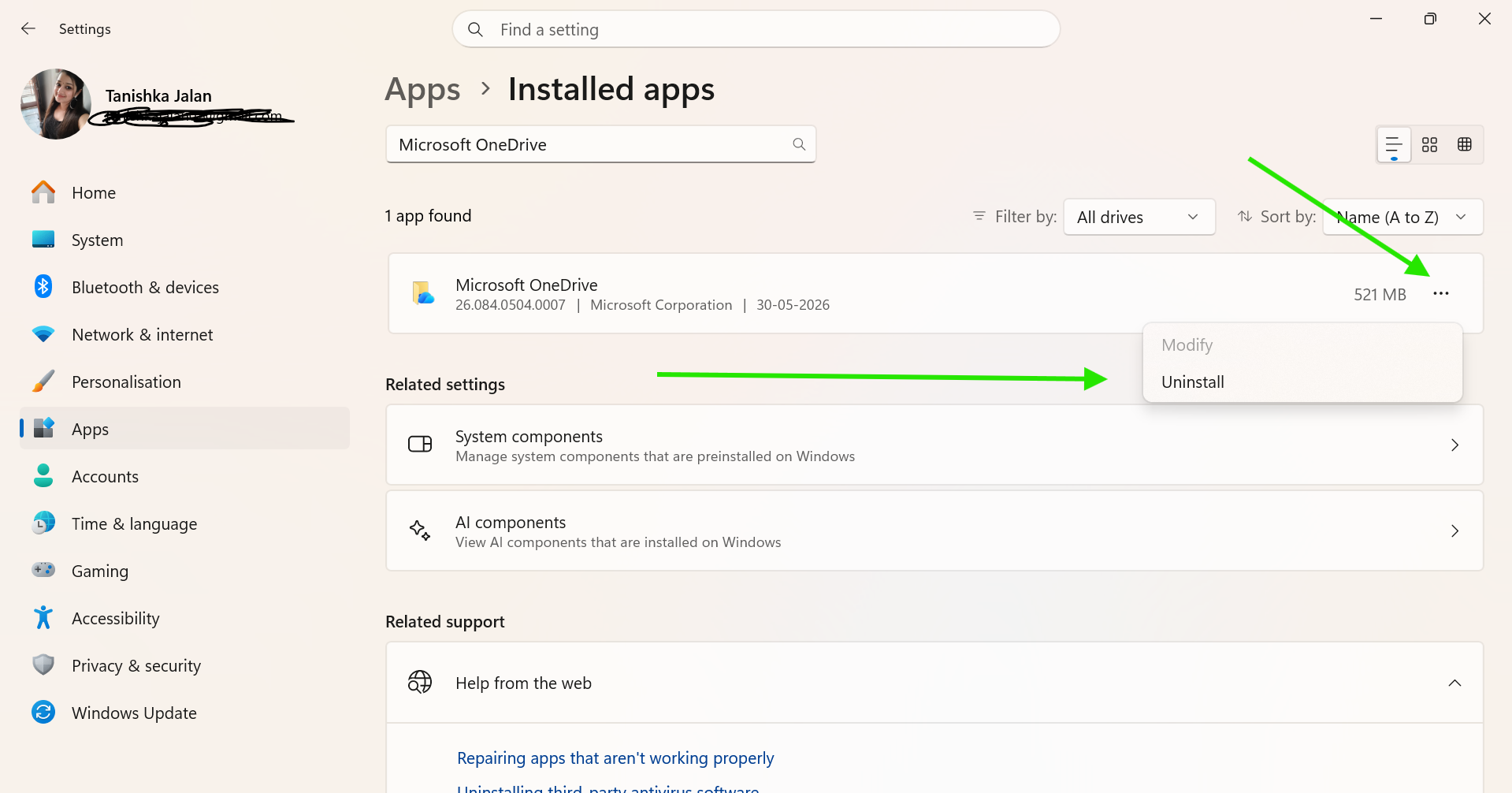Click the magnifier in Find a setting
The width and height of the screenshot is (1512, 793).
click(475, 30)
